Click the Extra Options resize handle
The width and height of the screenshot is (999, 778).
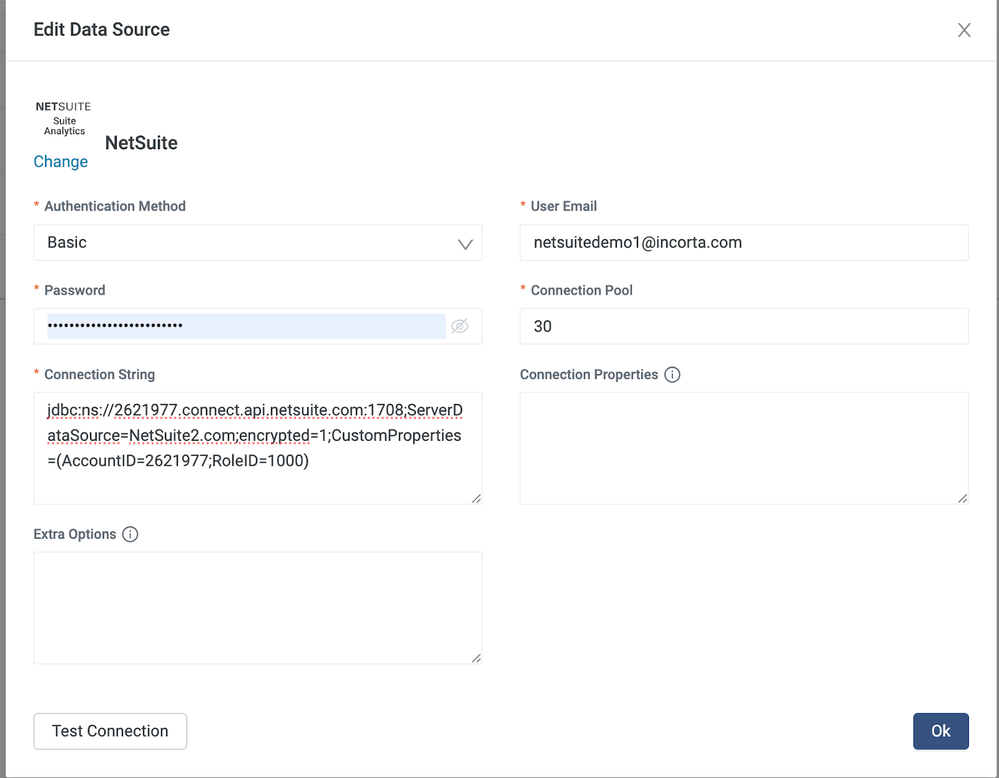point(476,658)
